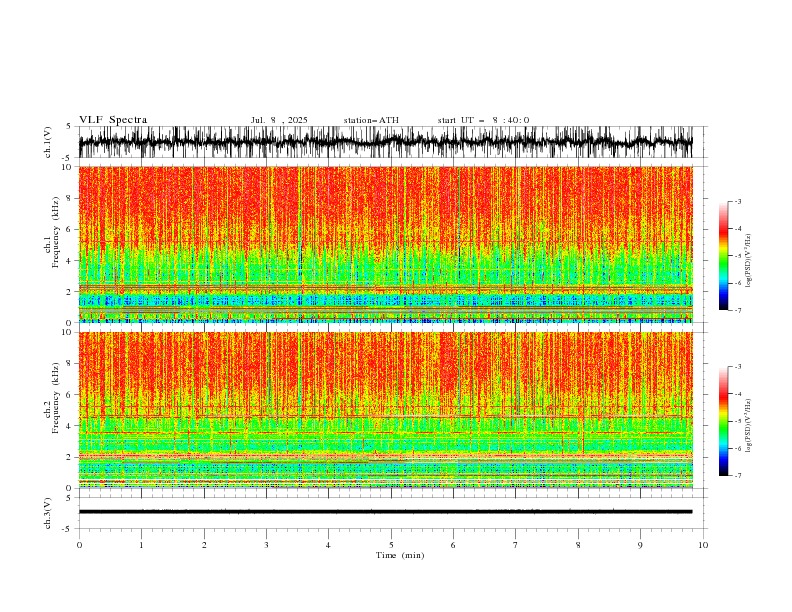The image size is (792, 612).
Task: Click the "10" tick on the time axis
Action: point(703,545)
